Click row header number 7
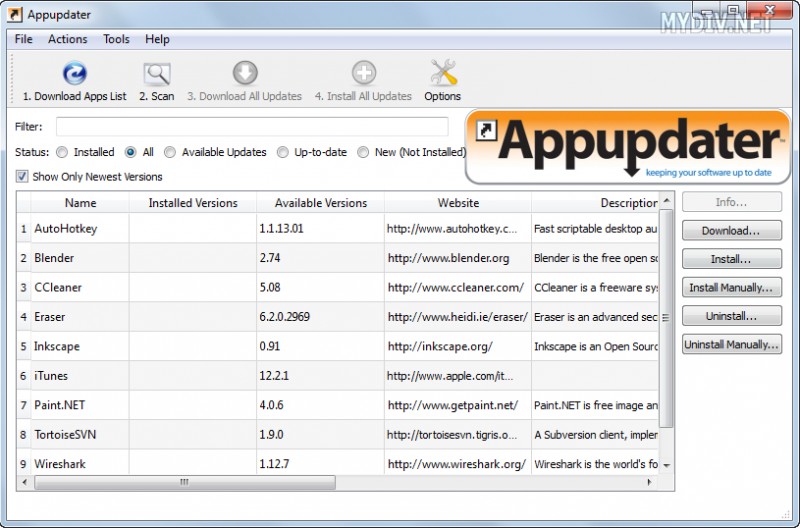Screen dimensions: 800x528 click(23, 405)
